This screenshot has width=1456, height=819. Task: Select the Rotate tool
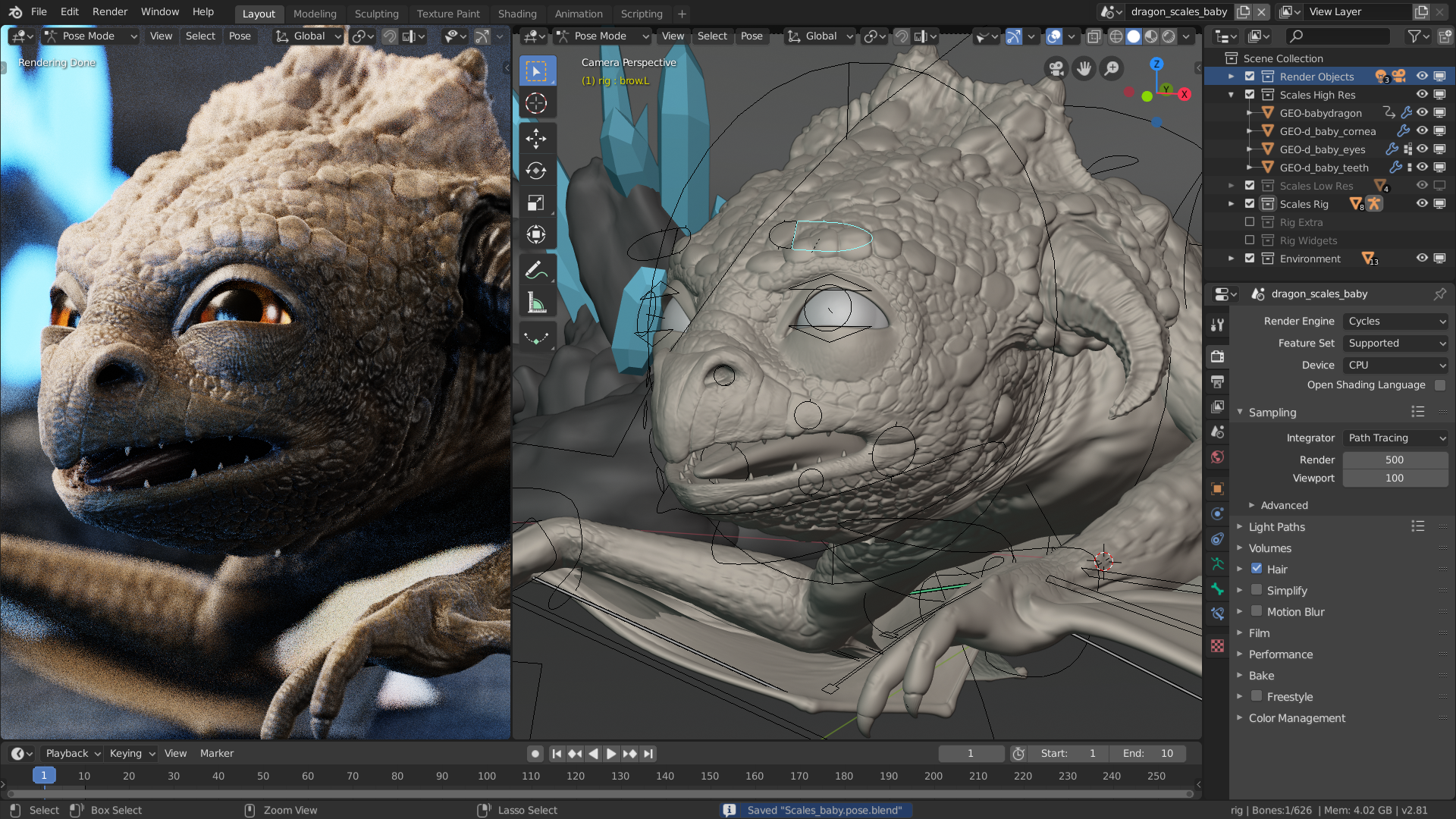pos(536,171)
